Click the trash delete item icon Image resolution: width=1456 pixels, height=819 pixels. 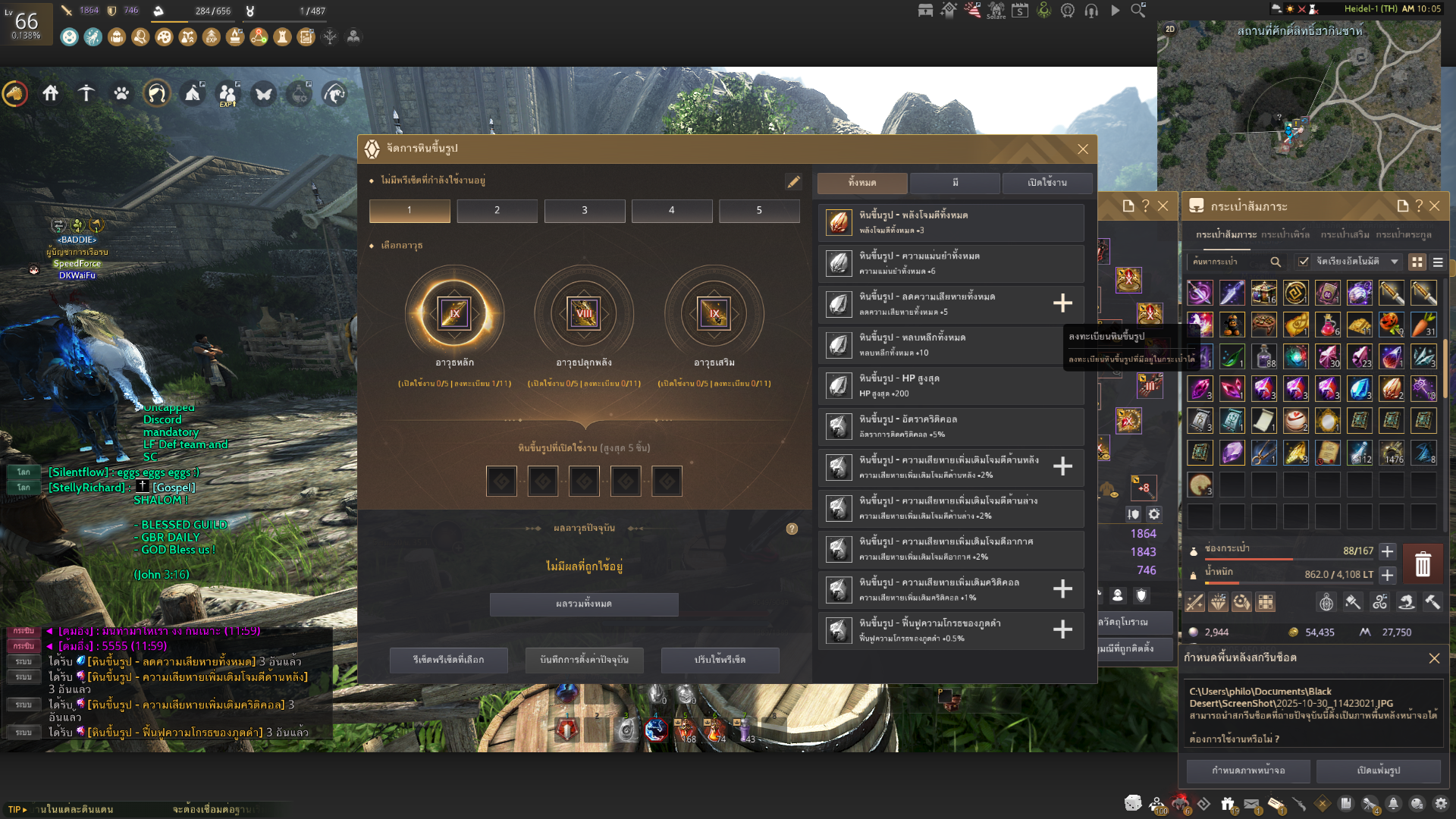tap(1423, 564)
